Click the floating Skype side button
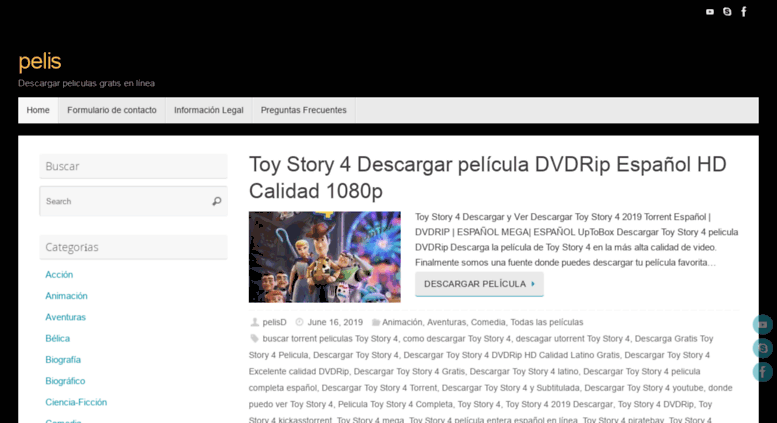 coord(763,348)
